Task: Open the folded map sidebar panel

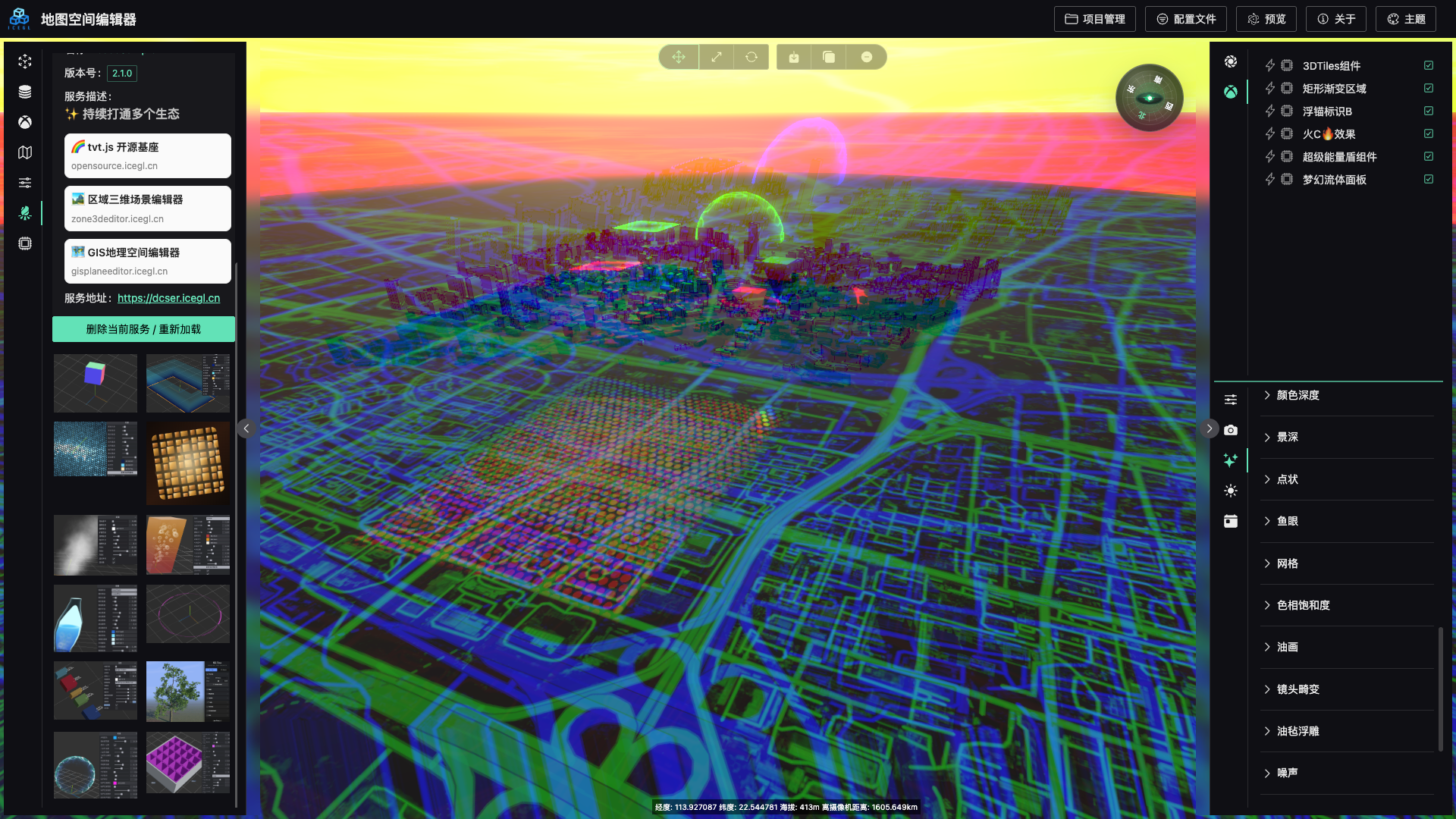Action: 25,152
